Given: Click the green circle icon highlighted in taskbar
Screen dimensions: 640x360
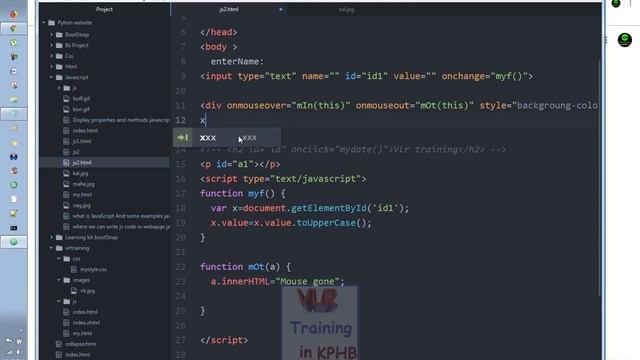Looking at the screenshot, I should pyautogui.click(x=13, y=242).
